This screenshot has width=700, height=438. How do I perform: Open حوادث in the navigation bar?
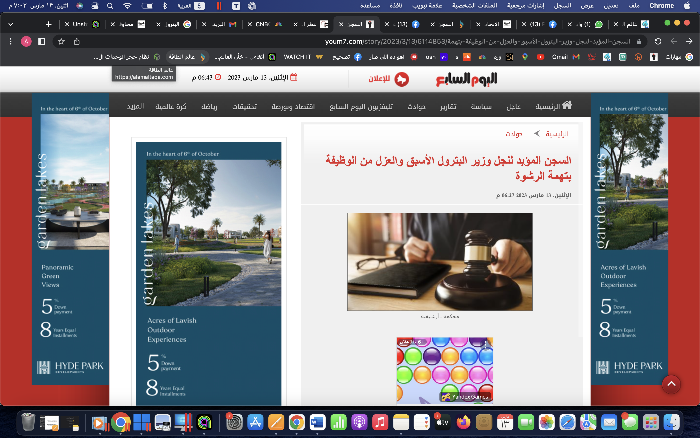click(x=416, y=106)
